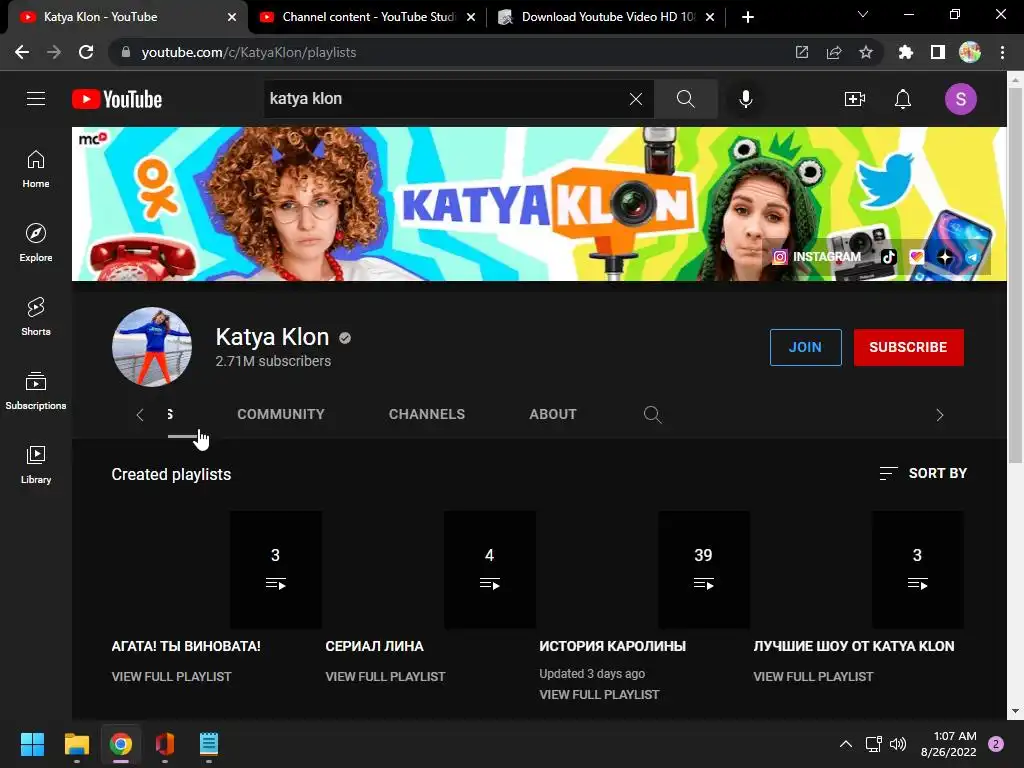The image size is (1024, 768).
Task: Click the address bar URL
Action: [x=249, y=52]
